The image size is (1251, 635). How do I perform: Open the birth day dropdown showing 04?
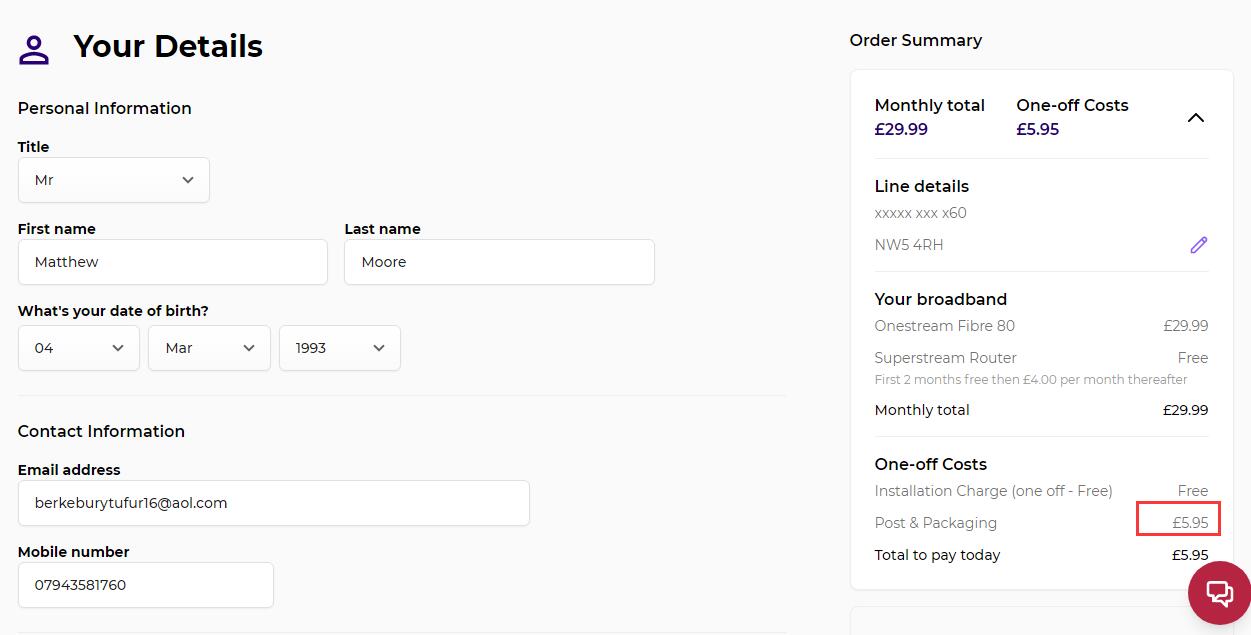click(79, 348)
